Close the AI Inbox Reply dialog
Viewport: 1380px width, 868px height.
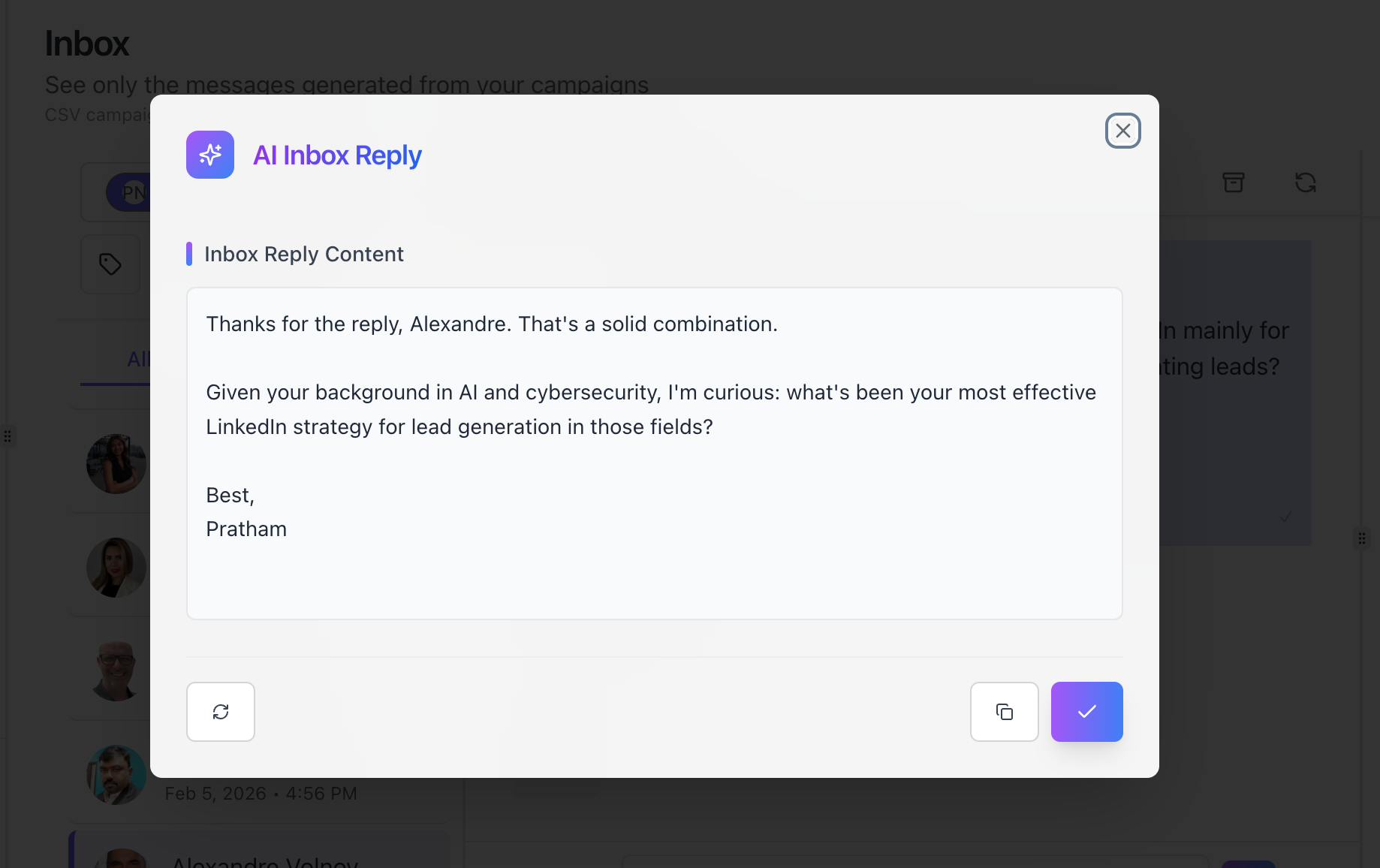coord(1122,131)
